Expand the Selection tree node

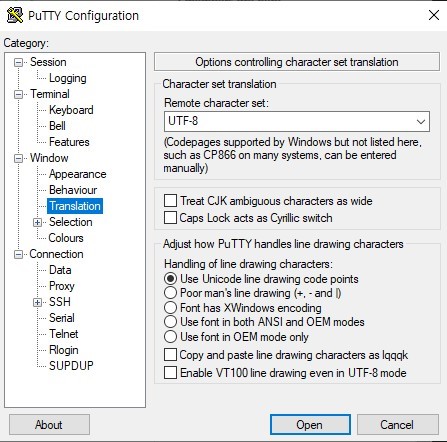point(37,222)
